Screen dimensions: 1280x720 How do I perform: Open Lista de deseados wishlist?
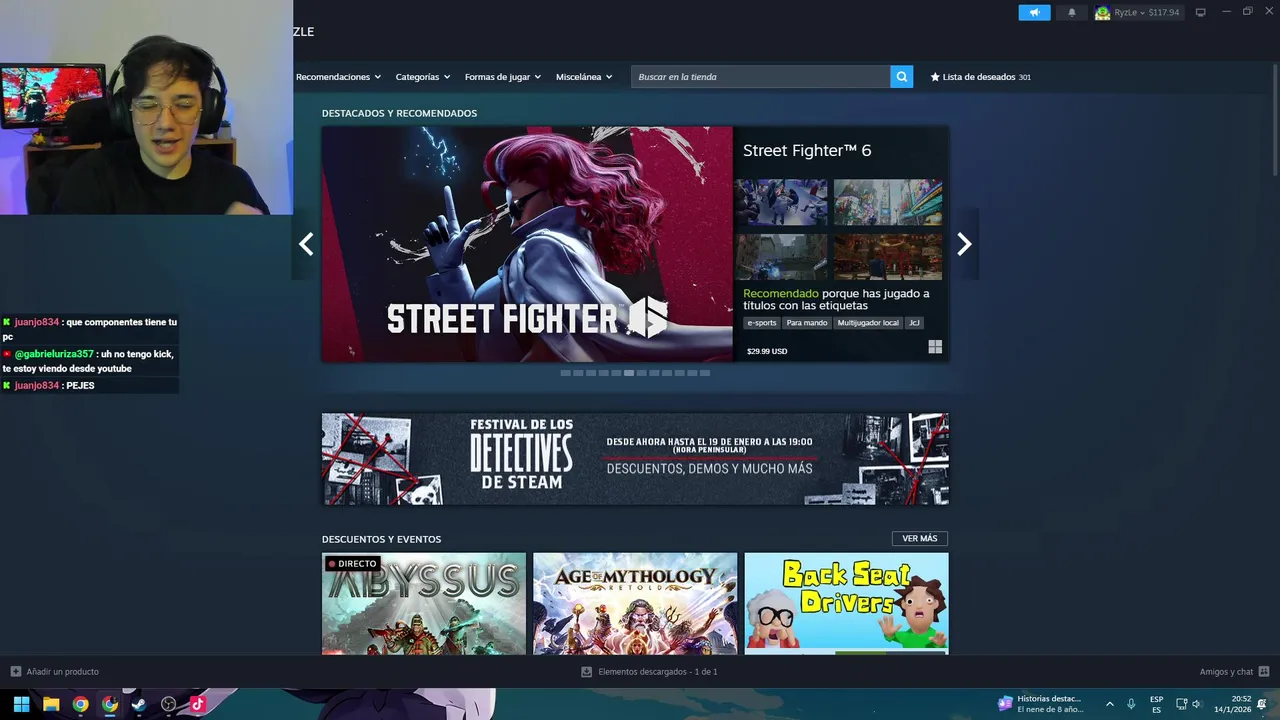(980, 77)
